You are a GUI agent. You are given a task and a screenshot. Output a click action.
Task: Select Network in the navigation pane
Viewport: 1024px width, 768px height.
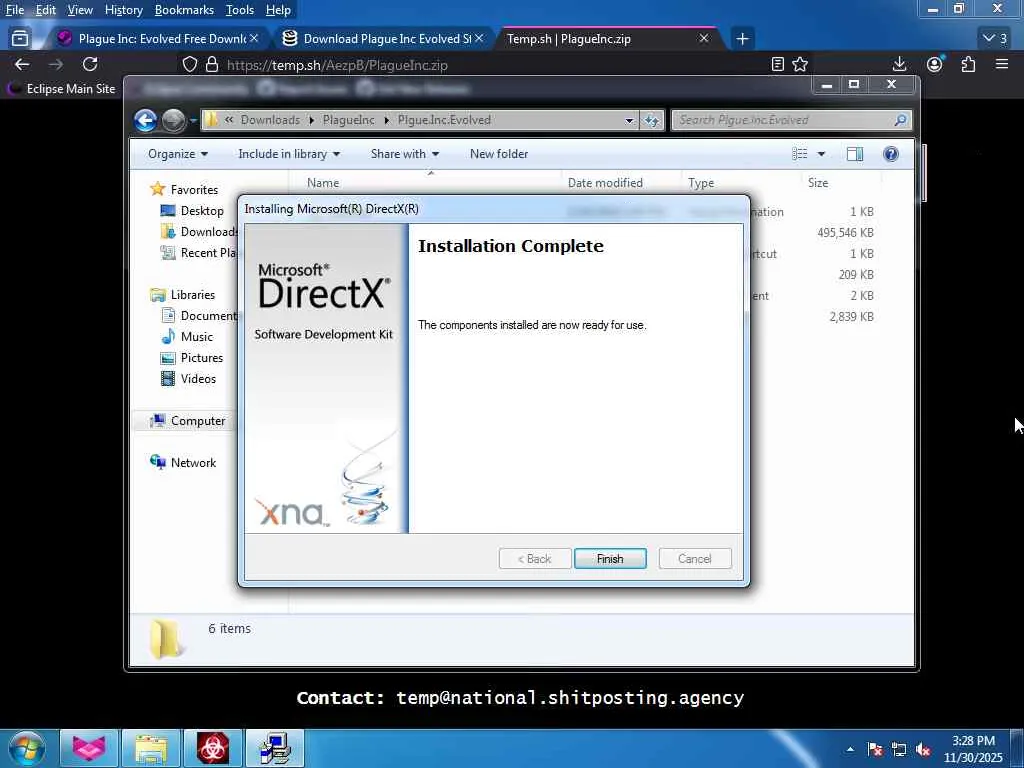pyautogui.click(x=183, y=462)
